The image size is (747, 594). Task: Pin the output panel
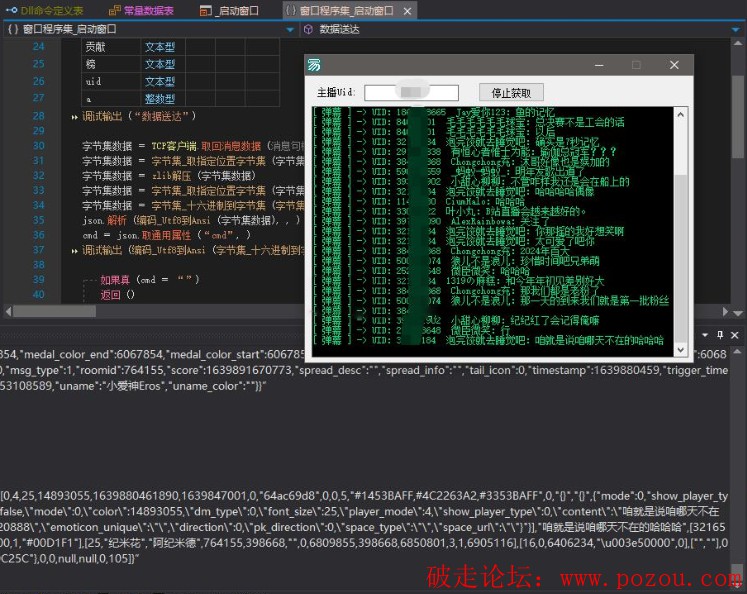pos(720,335)
